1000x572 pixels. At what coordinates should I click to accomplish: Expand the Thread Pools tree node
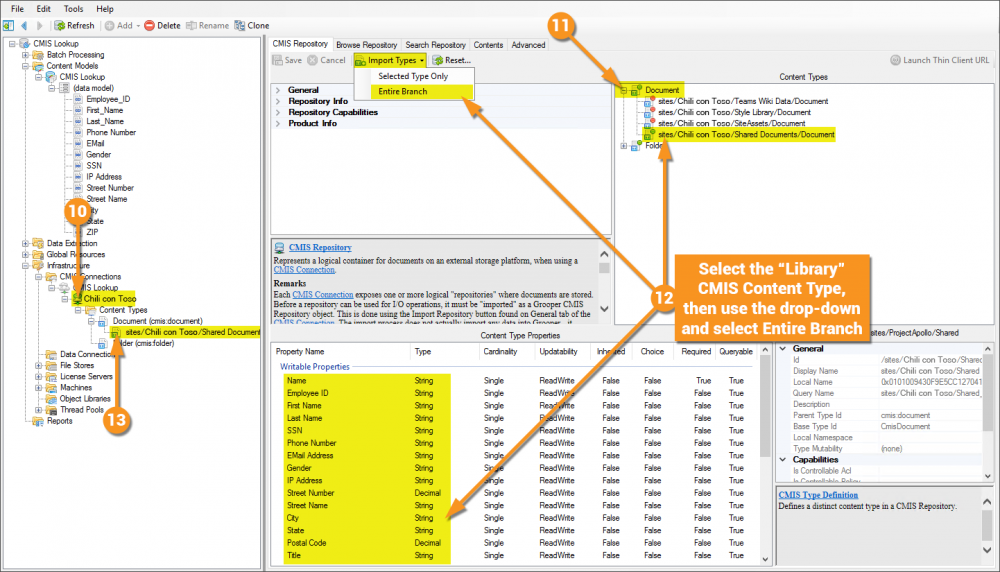(x=39, y=410)
